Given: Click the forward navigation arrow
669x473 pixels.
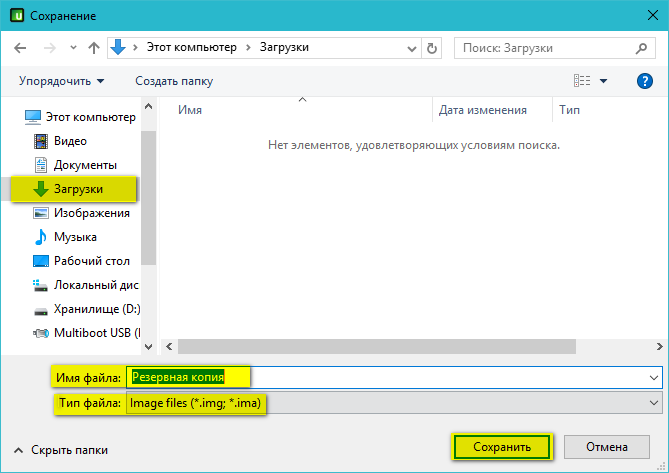Looking at the screenshot, I should click(49, 48).
